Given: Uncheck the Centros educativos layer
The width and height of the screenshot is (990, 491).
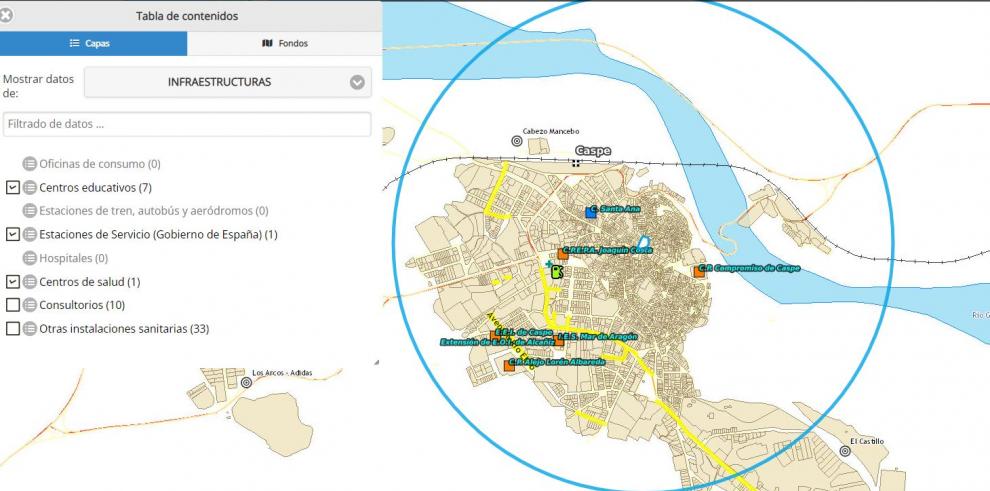Looking at the screenshot, I should (13, 187).
